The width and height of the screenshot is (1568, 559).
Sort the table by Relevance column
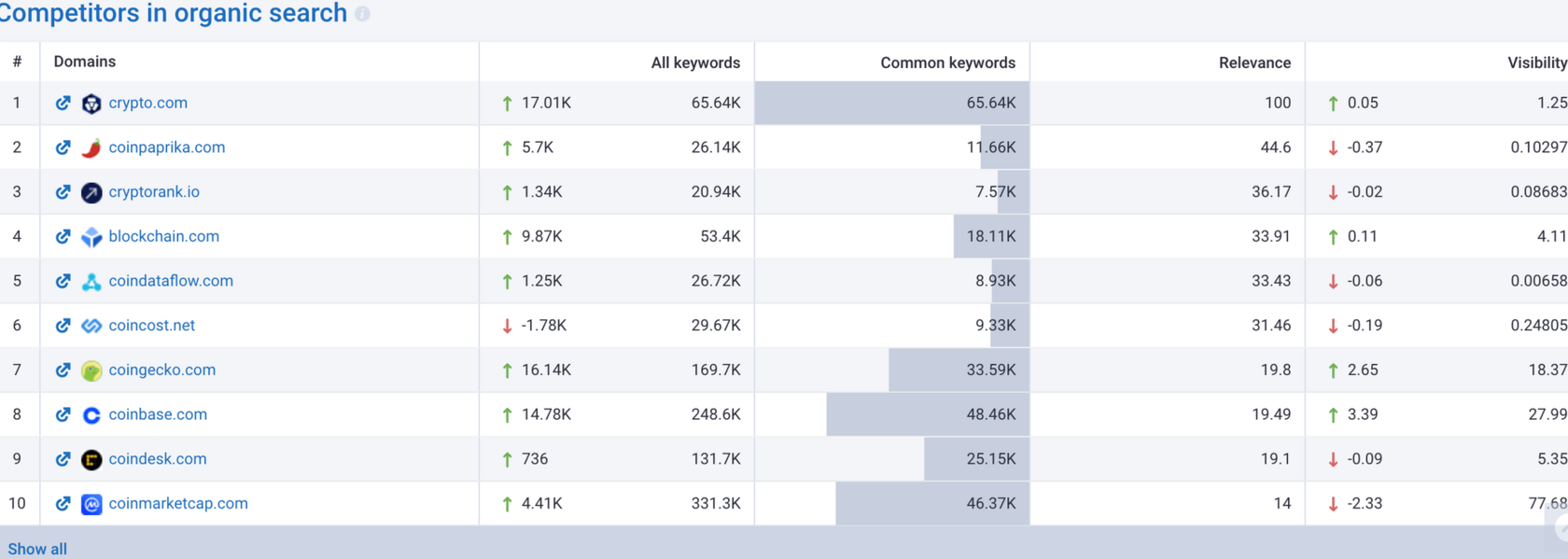pyautogui.click(x=1254, y=62)
